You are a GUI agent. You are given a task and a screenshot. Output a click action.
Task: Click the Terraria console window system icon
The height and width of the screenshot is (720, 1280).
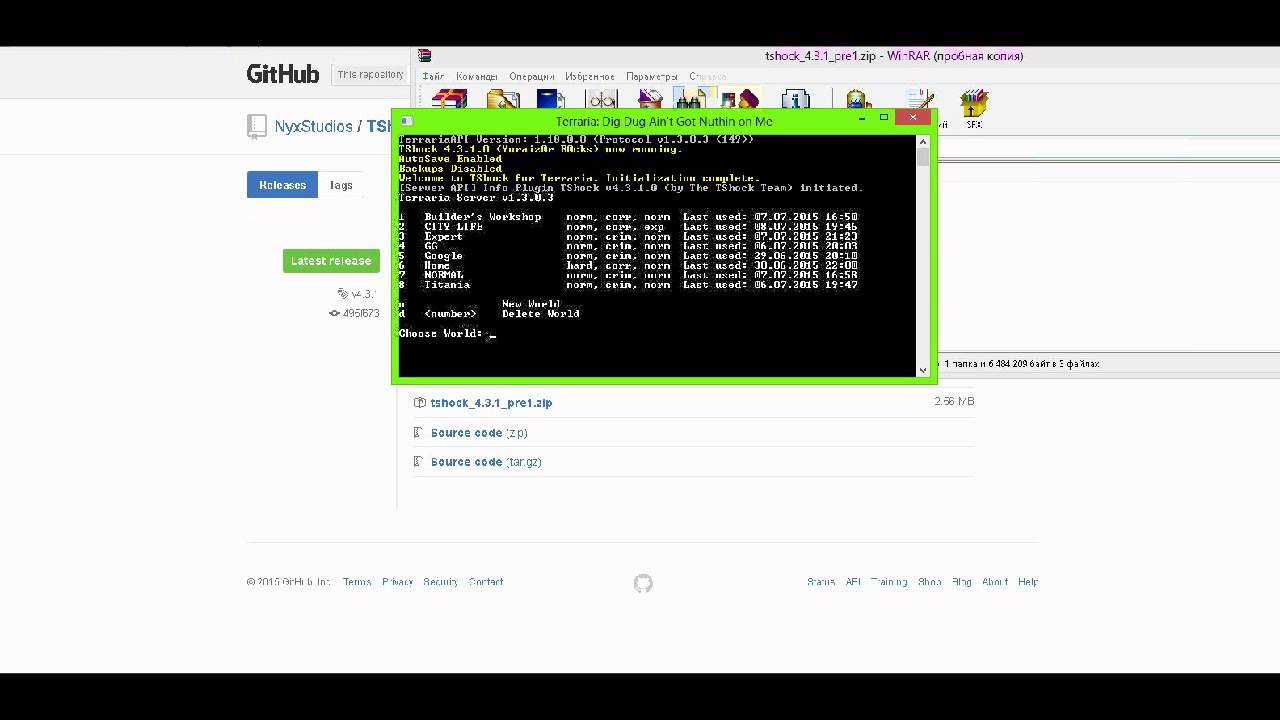click(x=407, y=121)
